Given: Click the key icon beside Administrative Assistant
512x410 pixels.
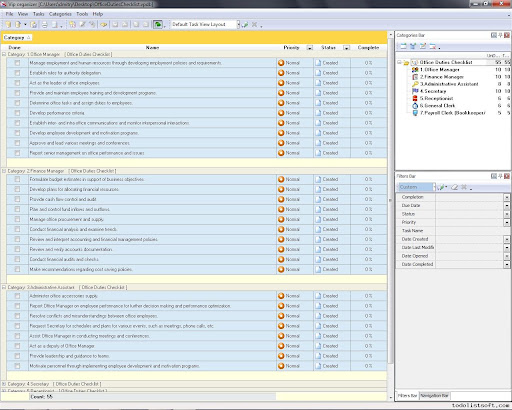Looking at the screenshot, I should pos(415,84).
